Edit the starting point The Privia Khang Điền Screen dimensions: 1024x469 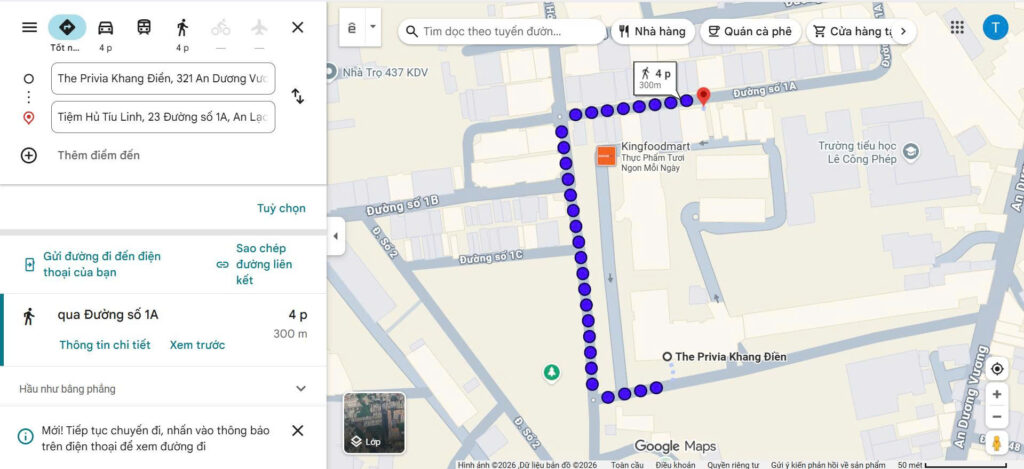[x=163, y=78]
